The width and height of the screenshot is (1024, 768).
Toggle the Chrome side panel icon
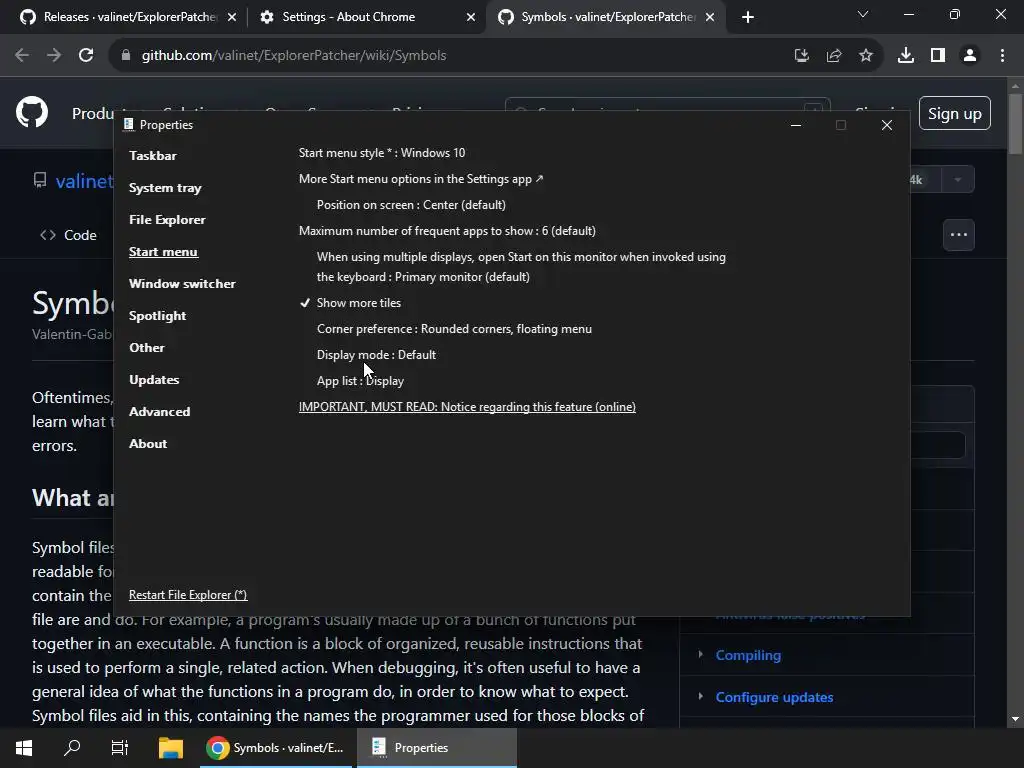coord(938,56)
